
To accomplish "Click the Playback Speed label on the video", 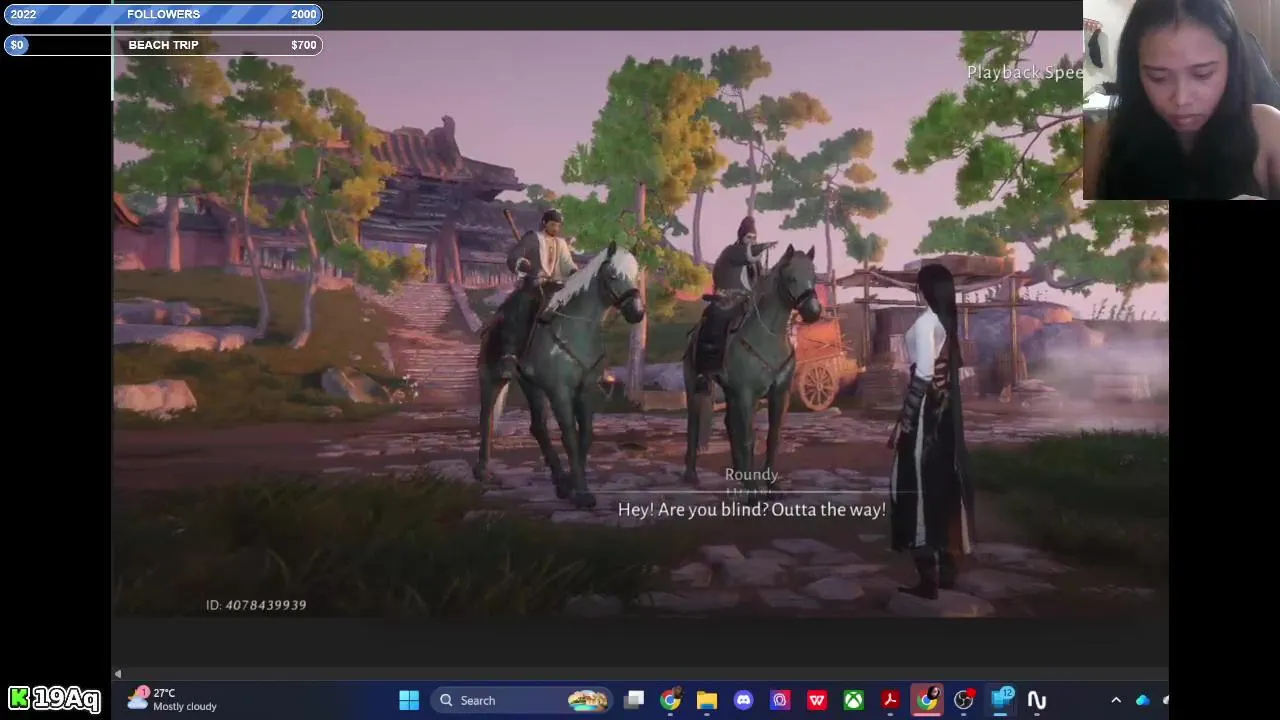I will [1025, 72].
